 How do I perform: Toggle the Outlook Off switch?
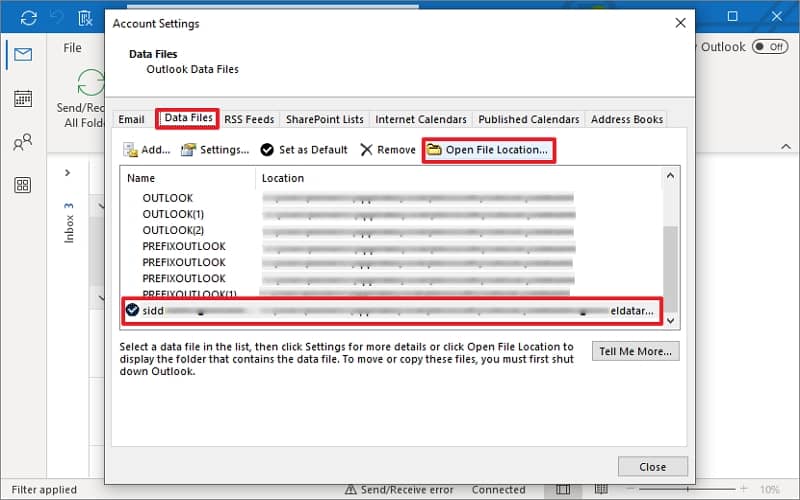[770, 47]
